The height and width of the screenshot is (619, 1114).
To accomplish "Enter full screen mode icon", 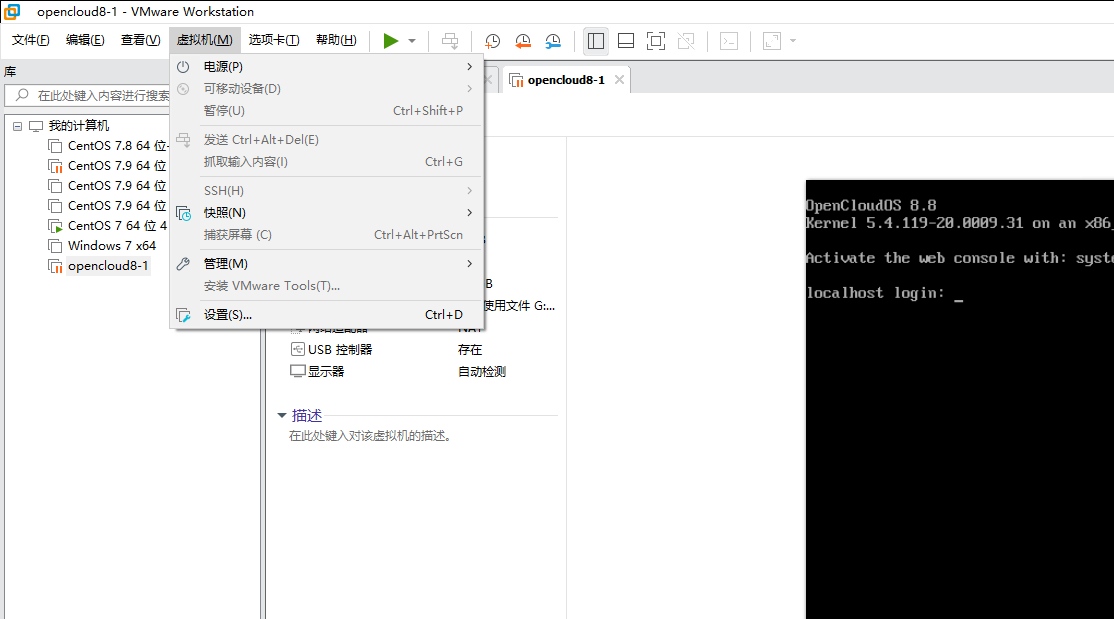I will 656,41.
